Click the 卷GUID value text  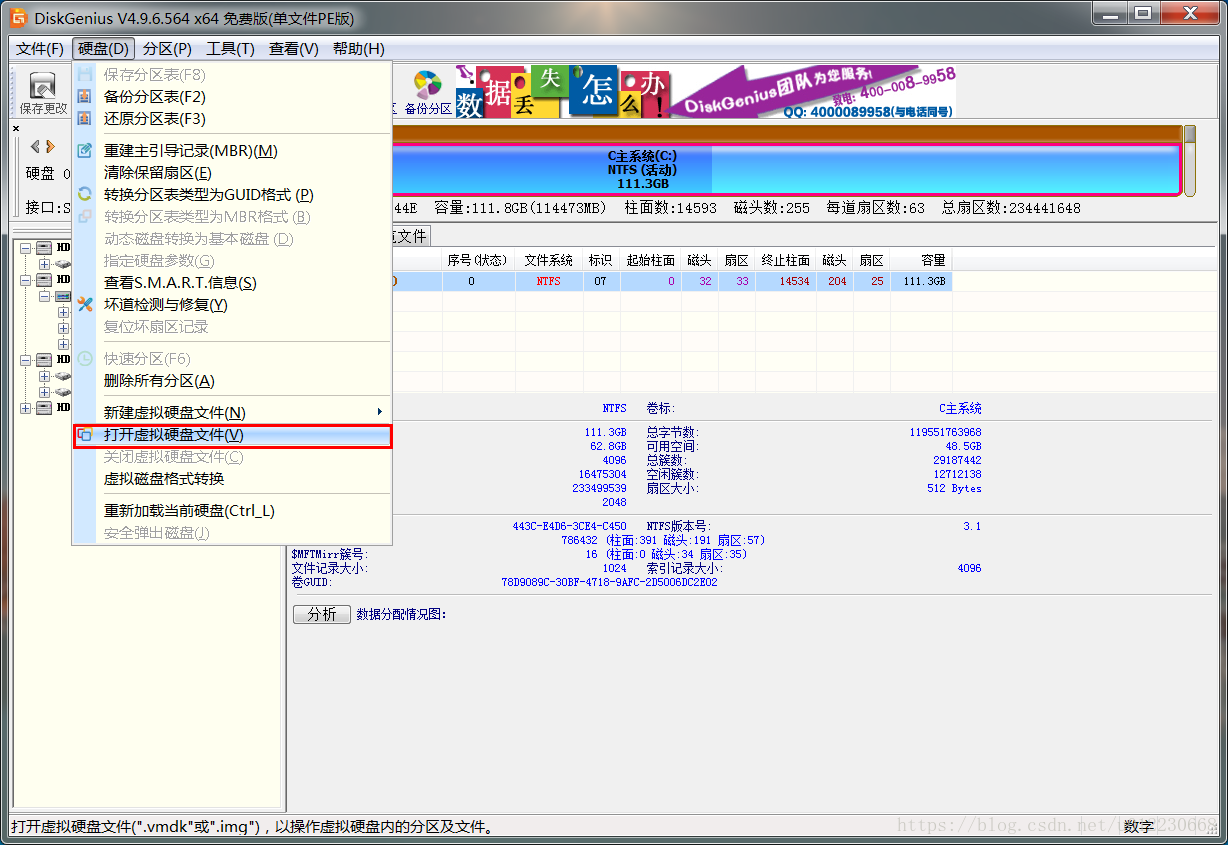pos(609,582)
